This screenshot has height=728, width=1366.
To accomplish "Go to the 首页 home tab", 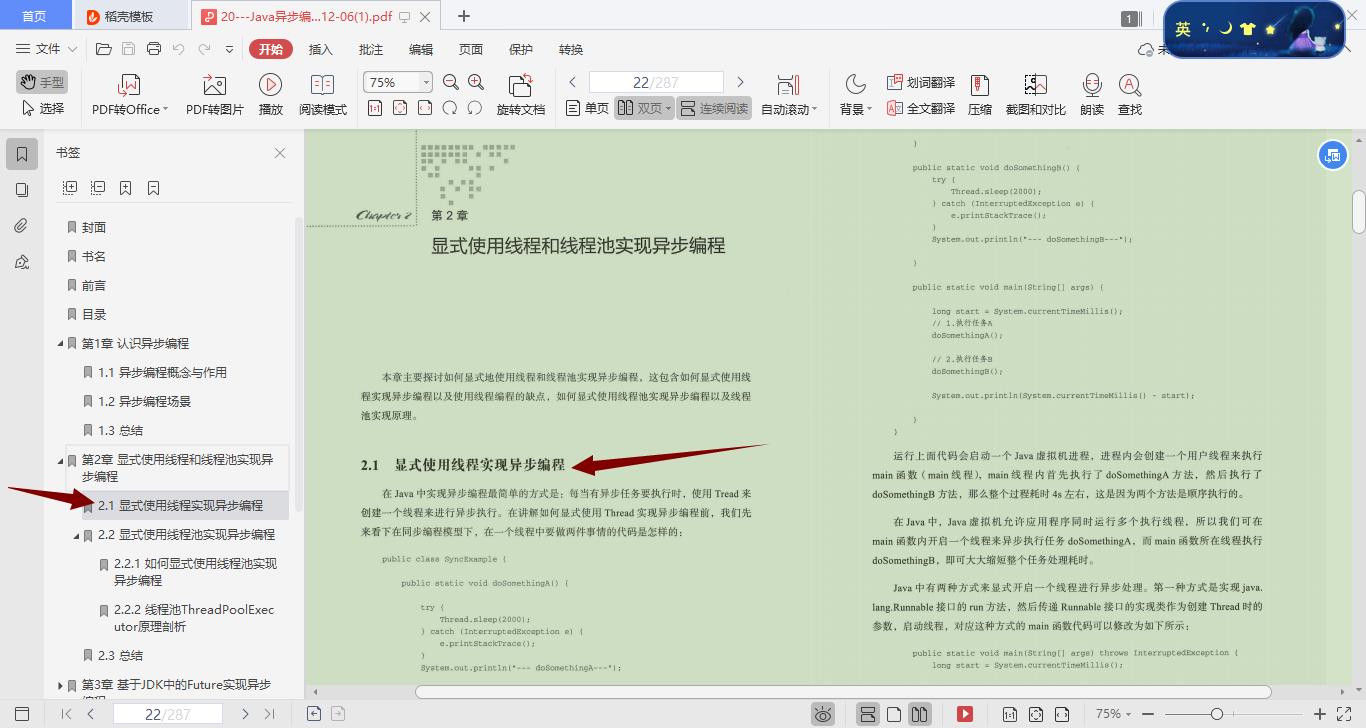I will point(34,16).
